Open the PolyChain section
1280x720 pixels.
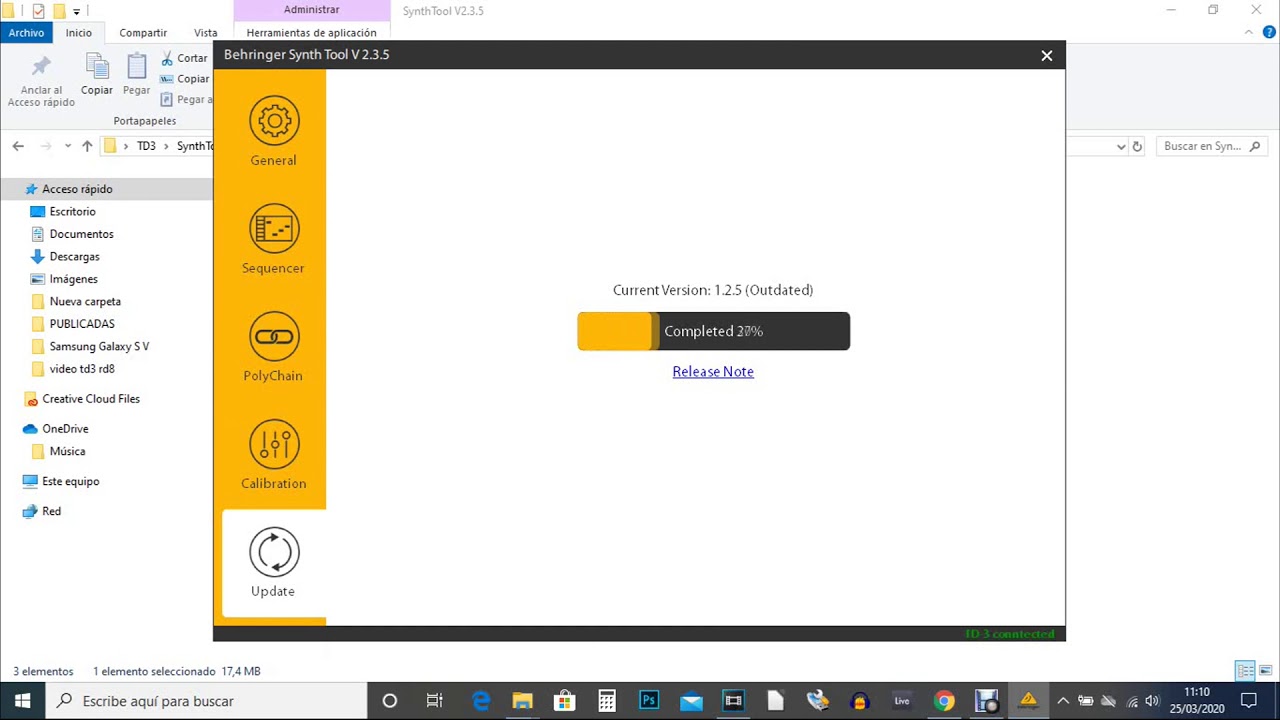pos(273,346)
